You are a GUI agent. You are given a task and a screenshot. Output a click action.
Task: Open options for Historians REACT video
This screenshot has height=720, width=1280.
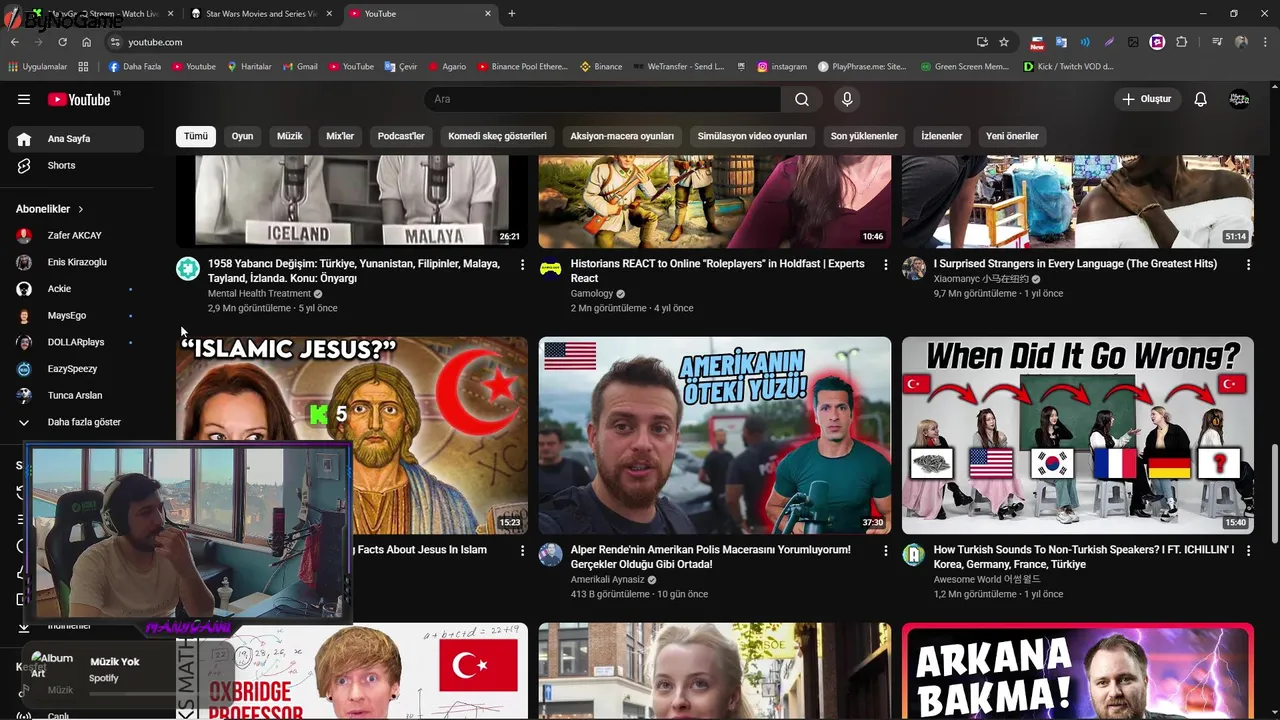pyautogui.click(x=885, y=265)
